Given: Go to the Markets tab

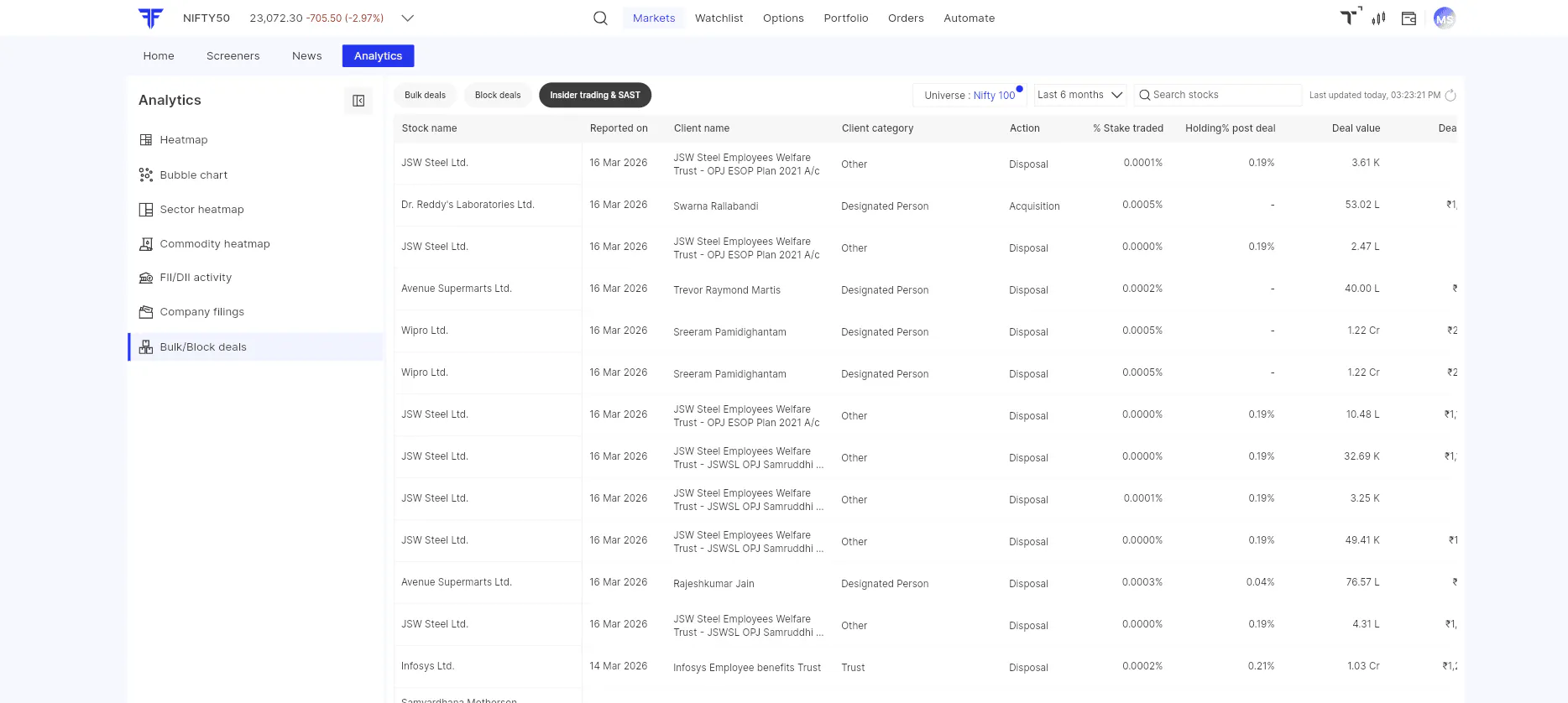Looking at the screenshot, I should point(654,18).
